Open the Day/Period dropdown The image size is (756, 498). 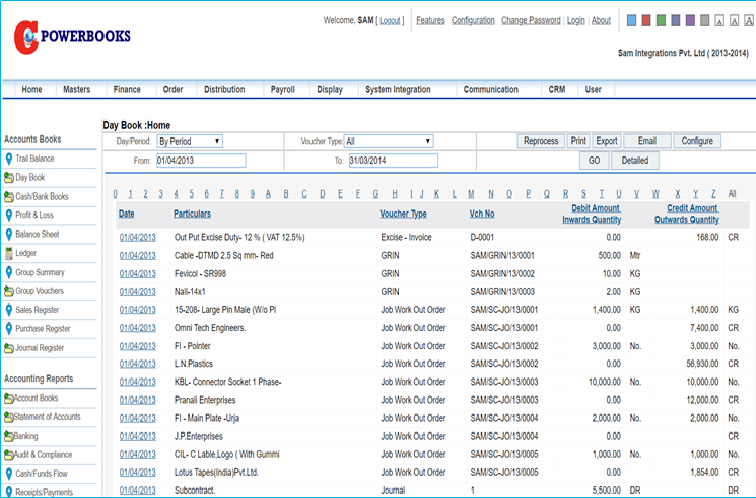point(189,141)
